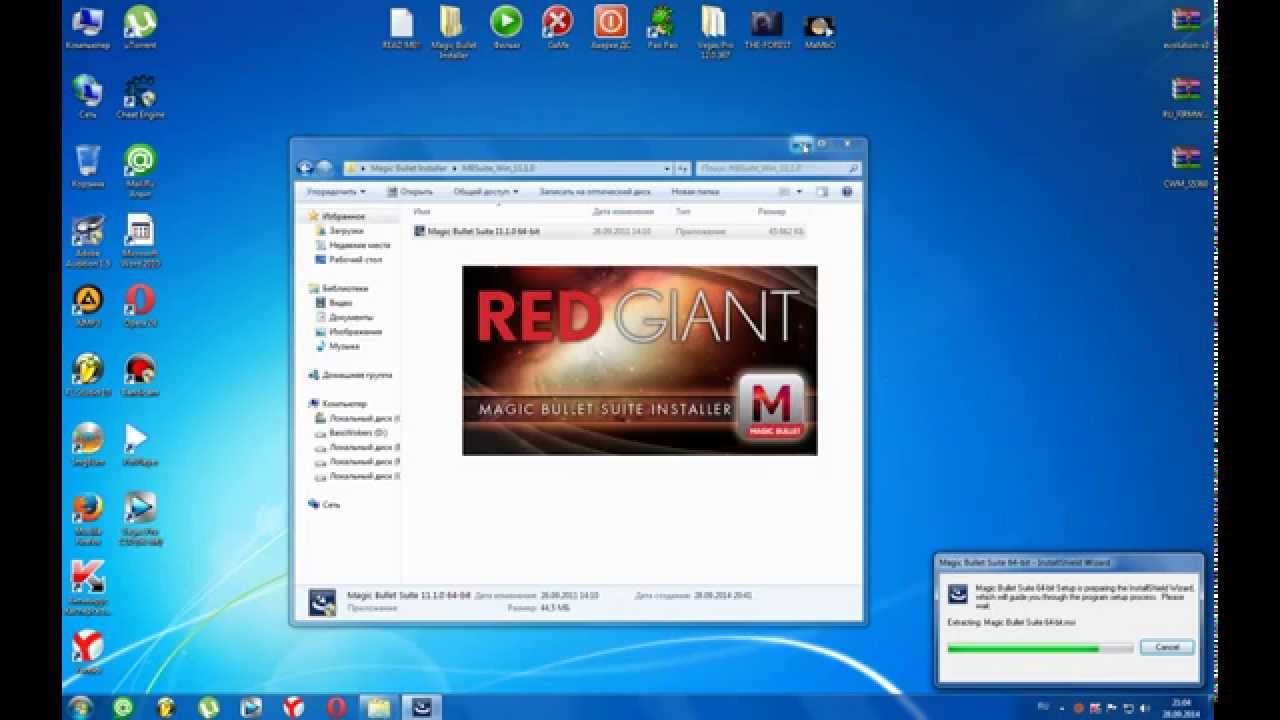Viewport: 1280px width, 720px height.
Task: Click the Cancel button in InstallShield Wizard
Action: (x=1167, y=647)
